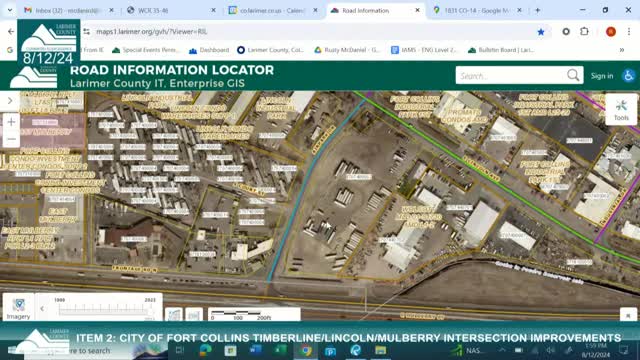Open Microsoft Store from the taskbar

tap(230, 350)
